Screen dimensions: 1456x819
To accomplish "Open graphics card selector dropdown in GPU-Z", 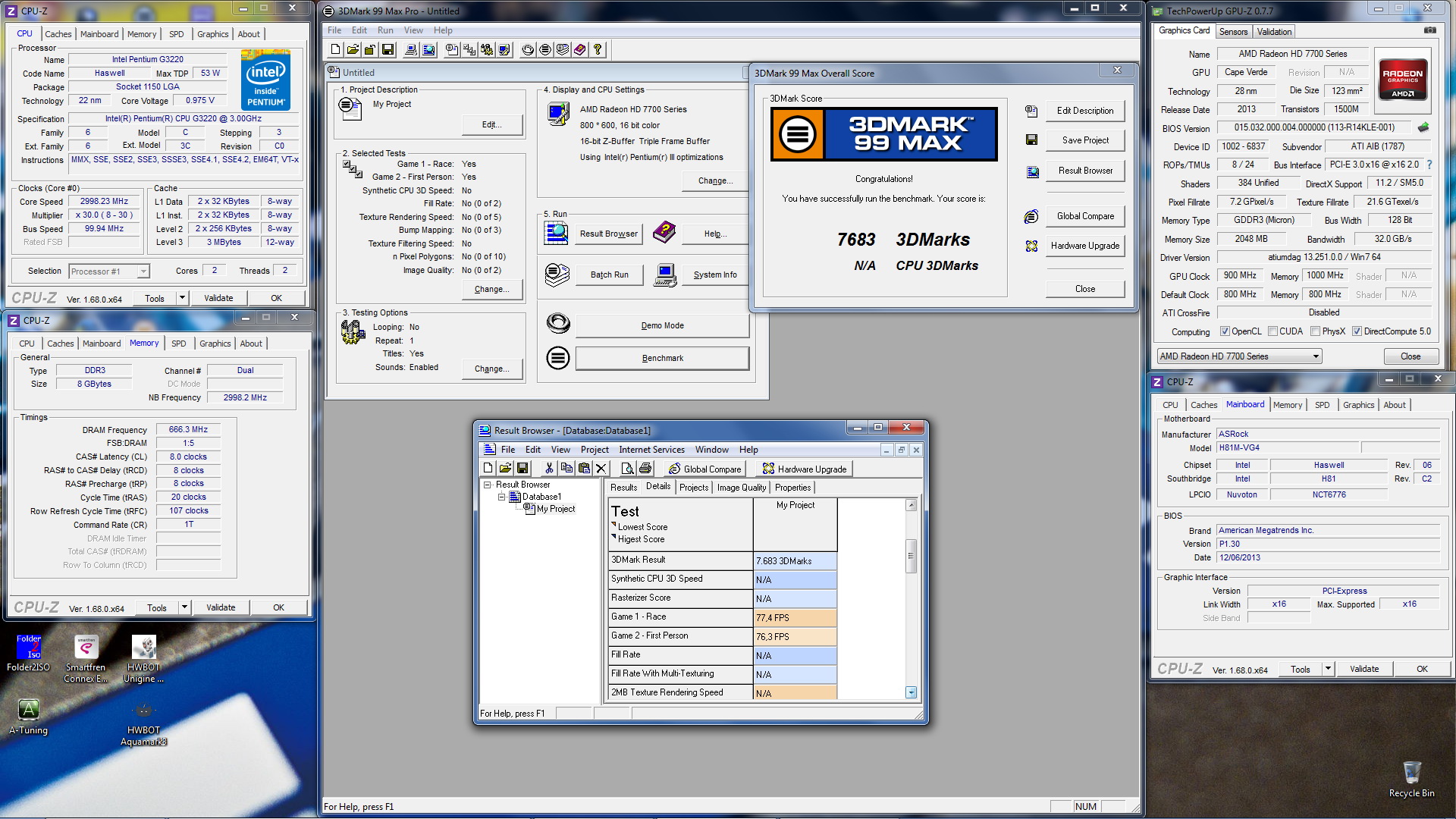I will (1240, 356).
